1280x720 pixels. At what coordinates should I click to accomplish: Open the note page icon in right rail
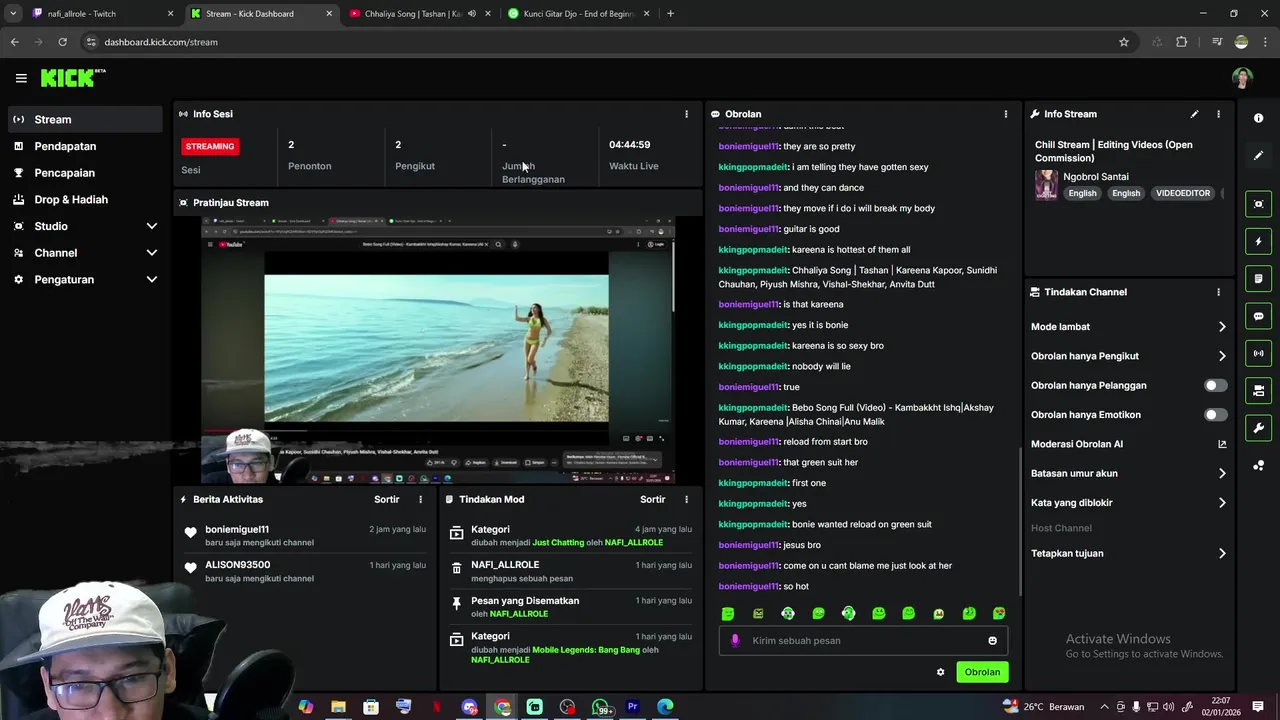click(x=1258, y=278)
